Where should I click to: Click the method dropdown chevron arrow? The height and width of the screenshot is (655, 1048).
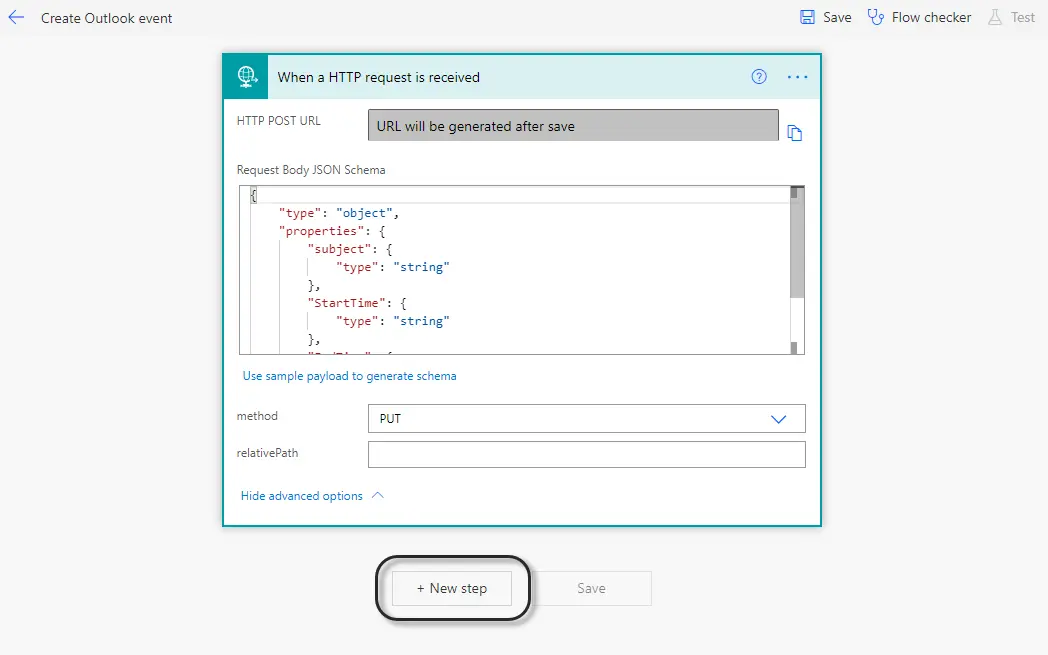(778, 419)
